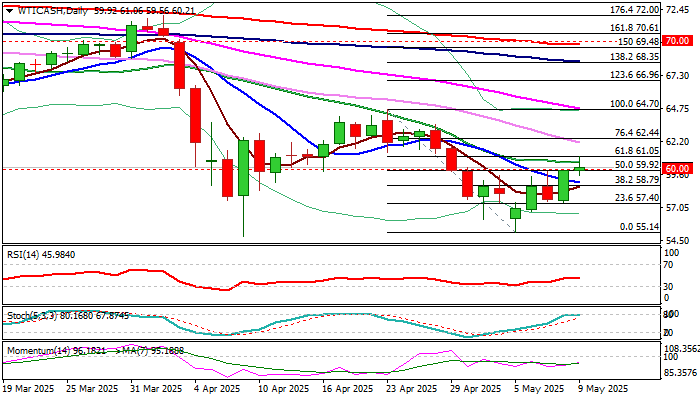This screenshot has width=700, height=400.
Task: Click the 19 Mar 2025 date marker
Action: [29, 389]
